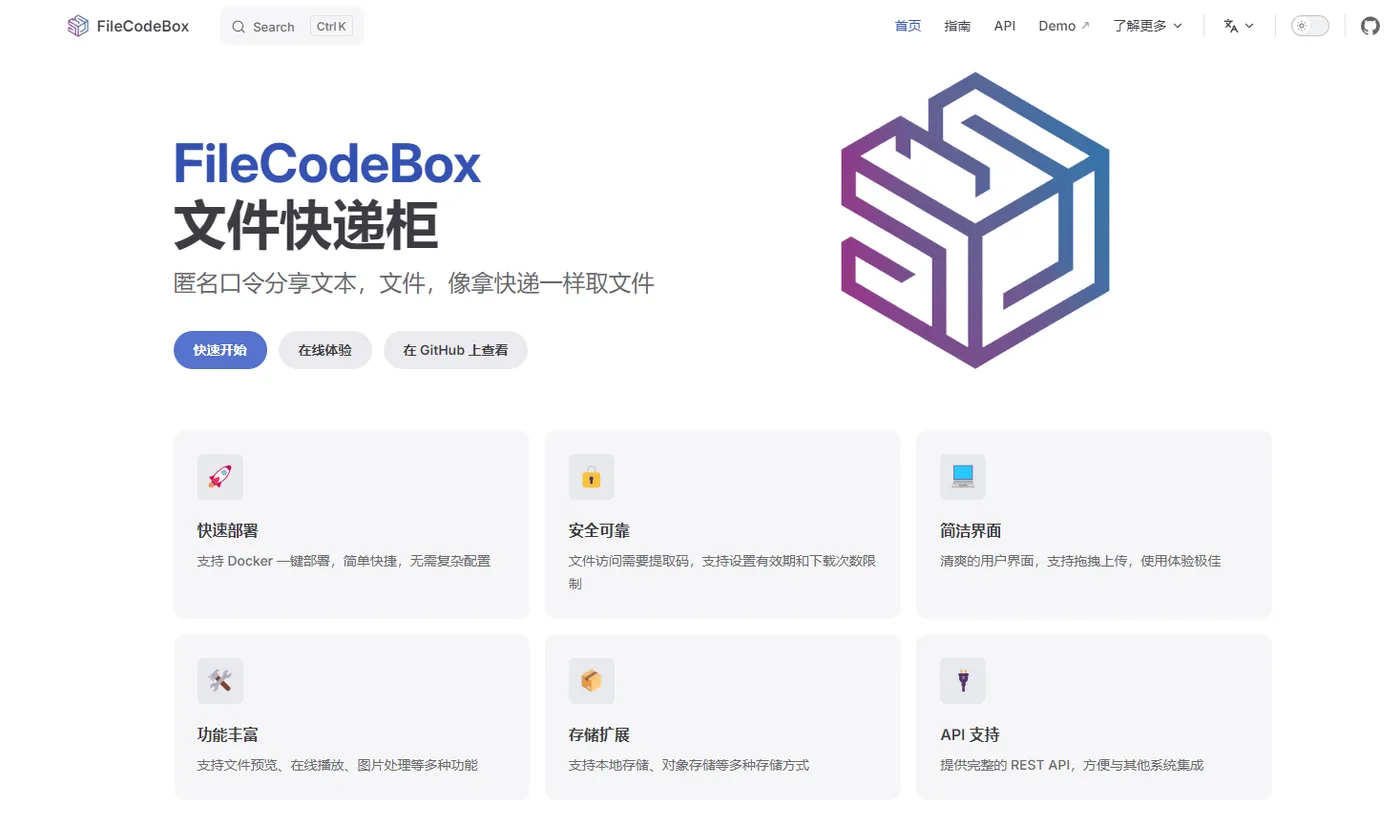Open the Demo external link
Viewport: 1400px width, 825px height.
pos(1064,26)
